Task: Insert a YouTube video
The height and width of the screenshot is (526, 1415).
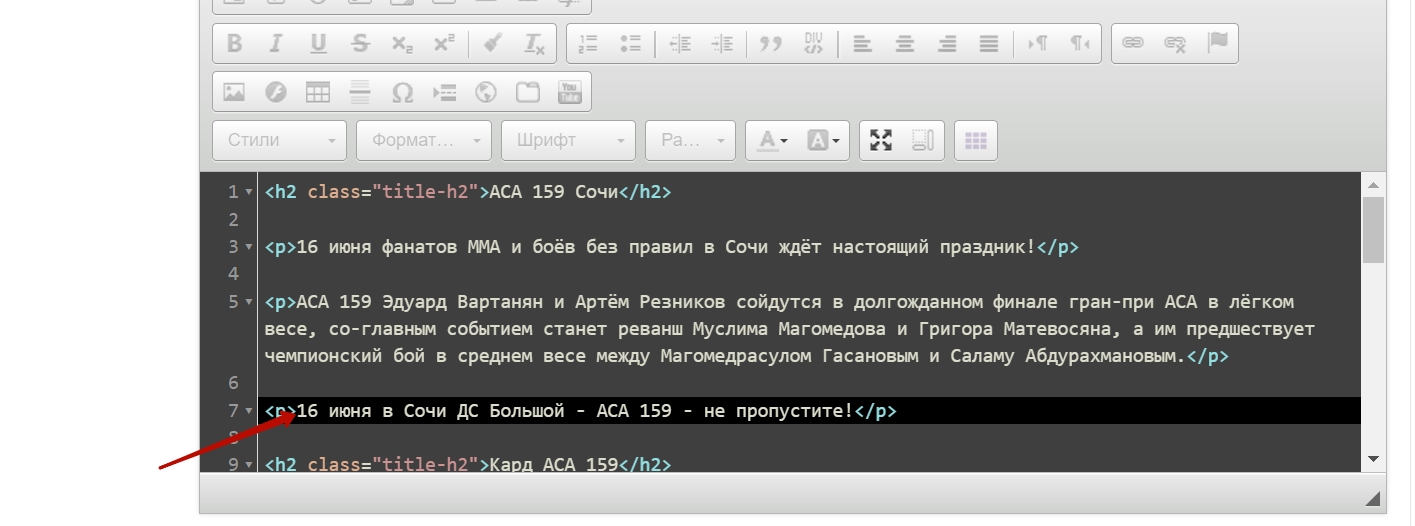Action: [x=569, y=92]
